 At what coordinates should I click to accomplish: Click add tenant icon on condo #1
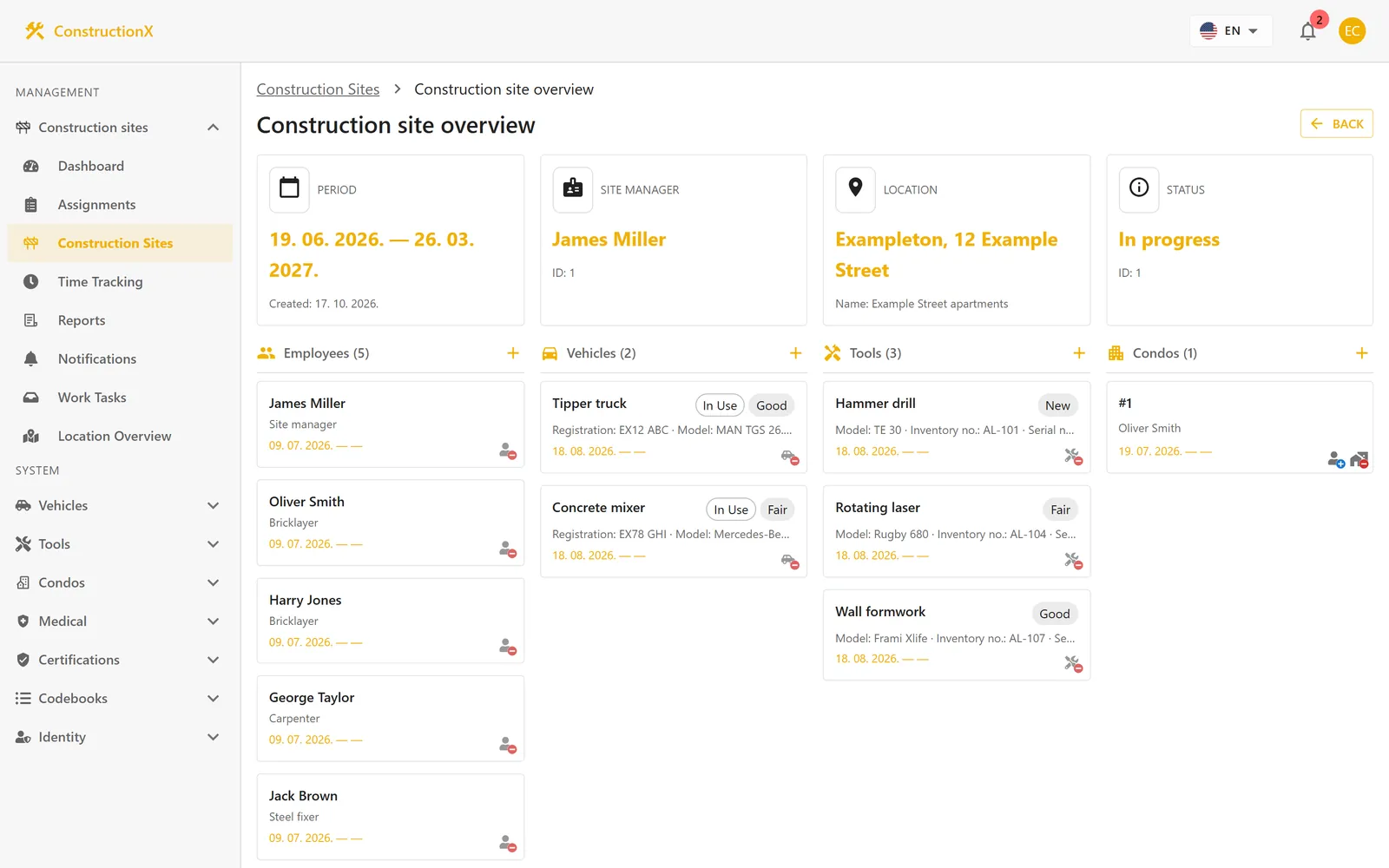click(x=1336, y=459)
